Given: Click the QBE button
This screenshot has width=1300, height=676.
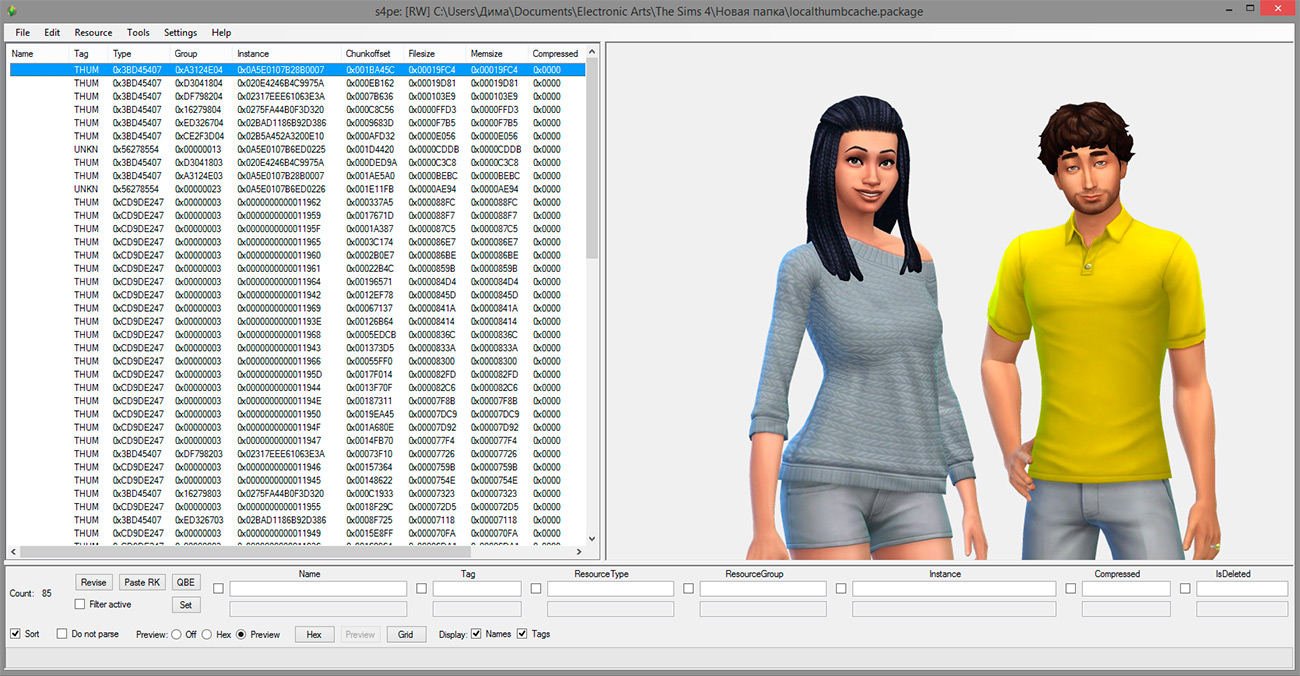Looking at the screenshot, I should [185, 582].
